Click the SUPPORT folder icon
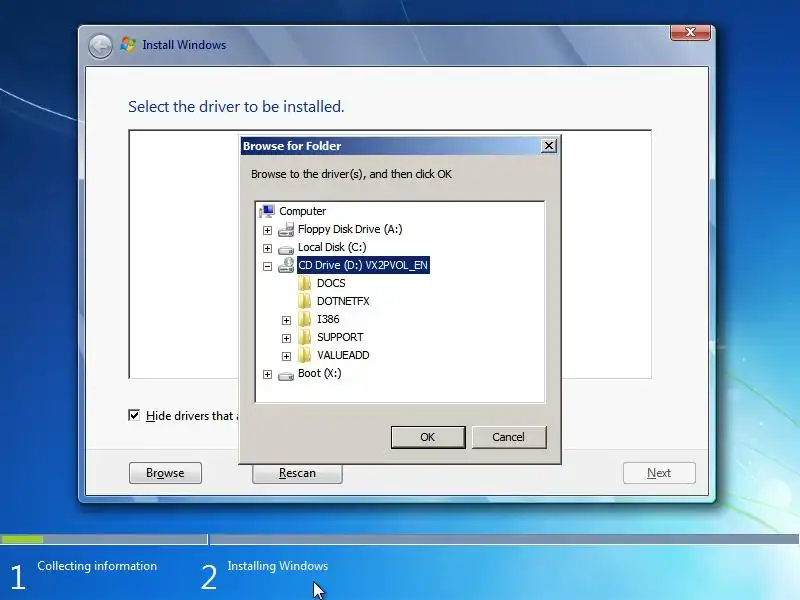 pos(305,337)
